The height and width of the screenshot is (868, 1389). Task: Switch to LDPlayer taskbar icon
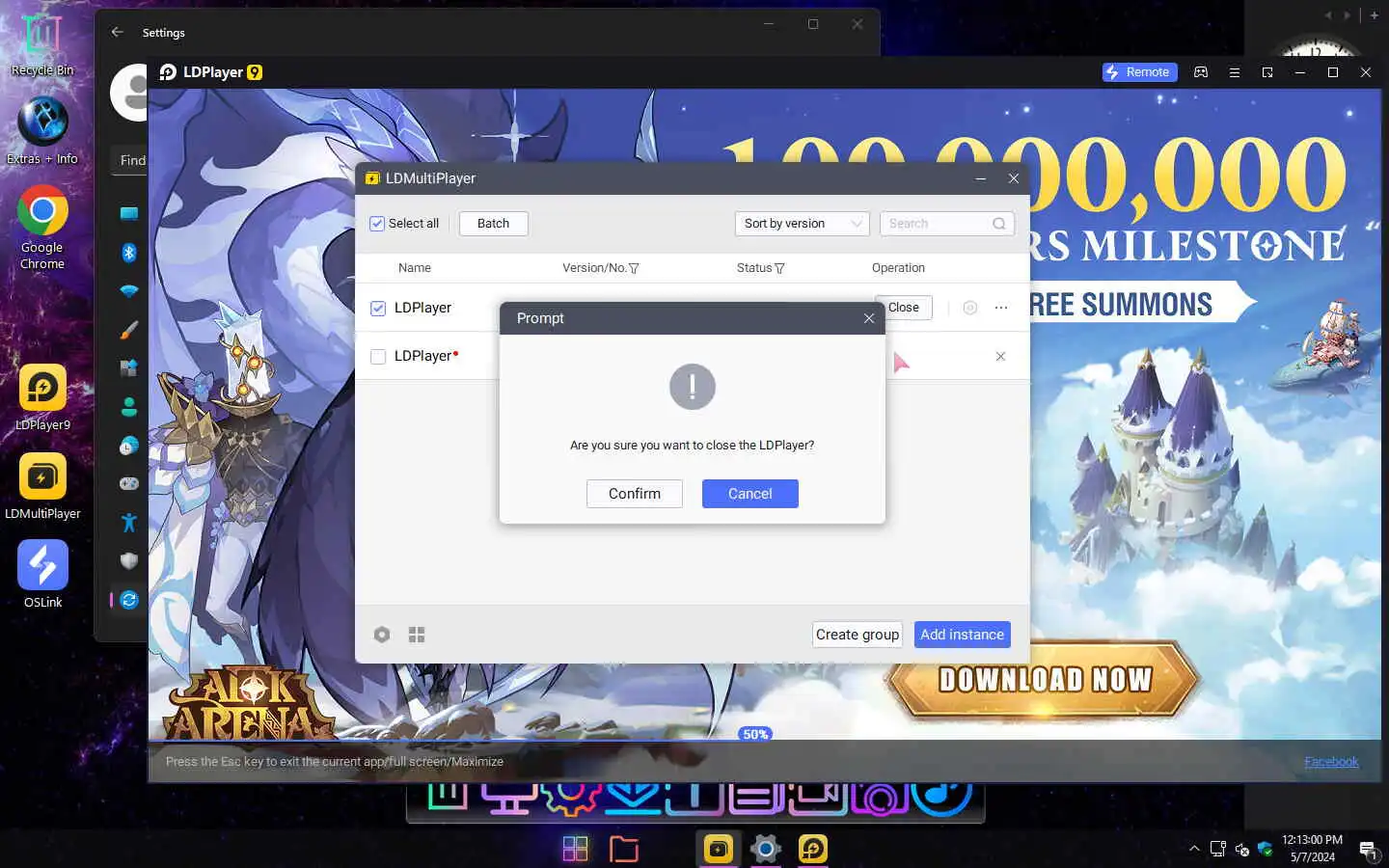click(813, 849)
